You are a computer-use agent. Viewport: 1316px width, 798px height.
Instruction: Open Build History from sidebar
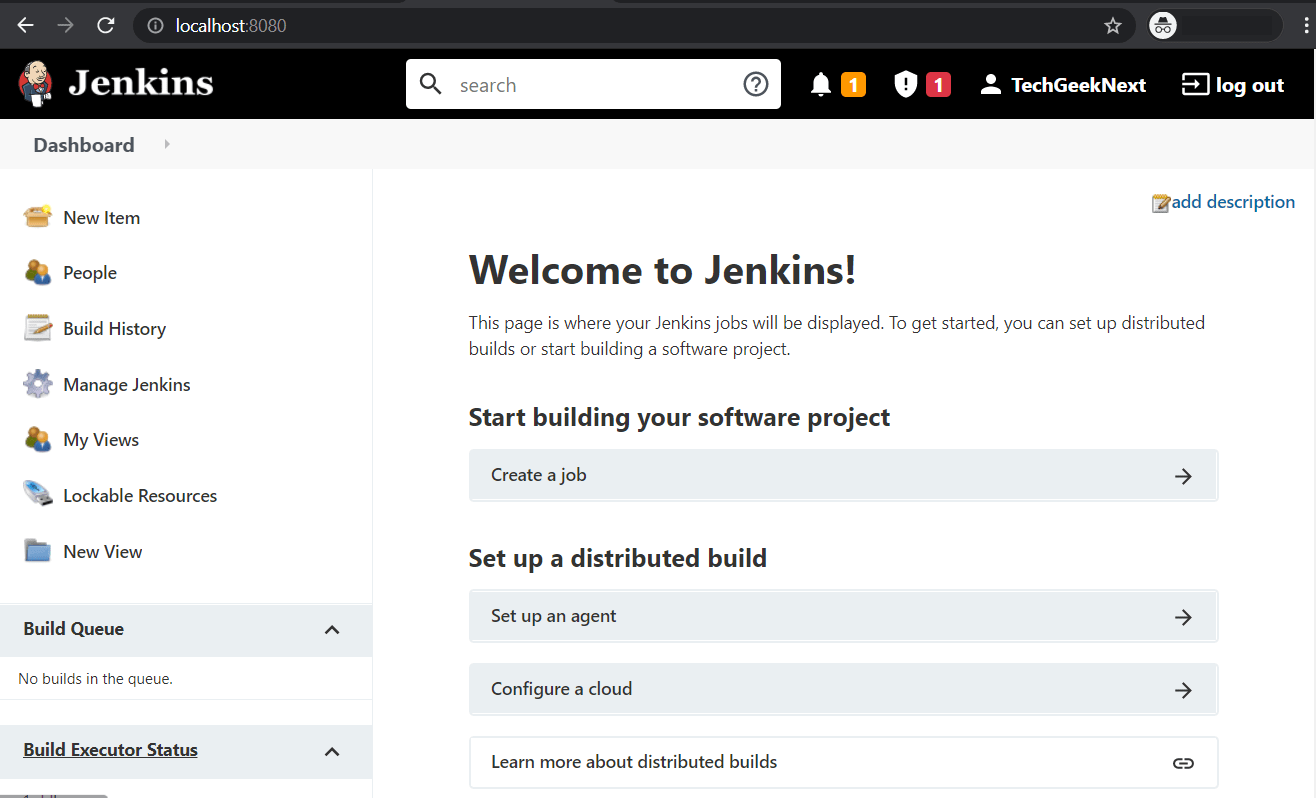[114, 328]
